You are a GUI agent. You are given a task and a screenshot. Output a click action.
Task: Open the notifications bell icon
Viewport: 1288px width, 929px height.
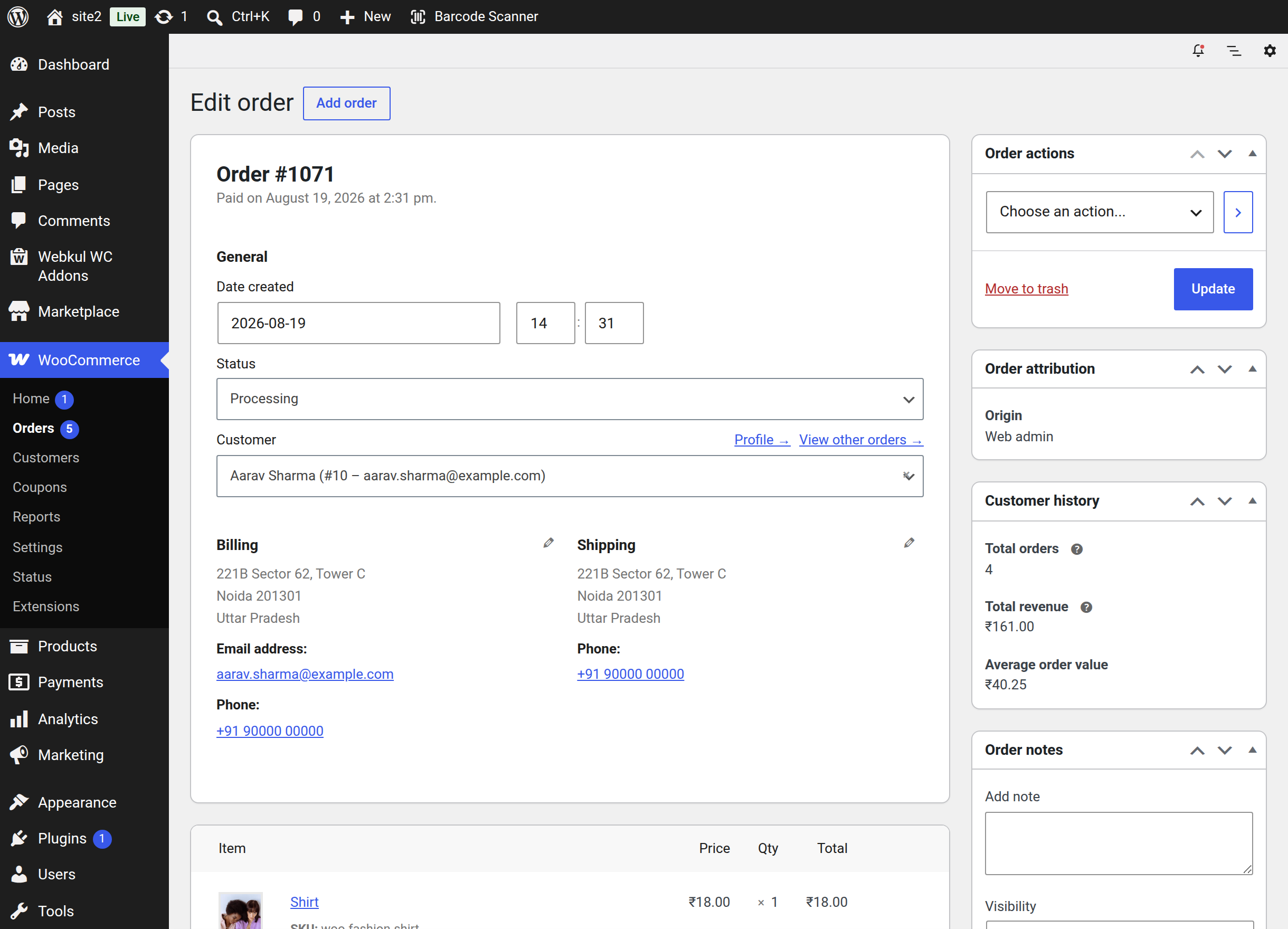[1198, 51]
